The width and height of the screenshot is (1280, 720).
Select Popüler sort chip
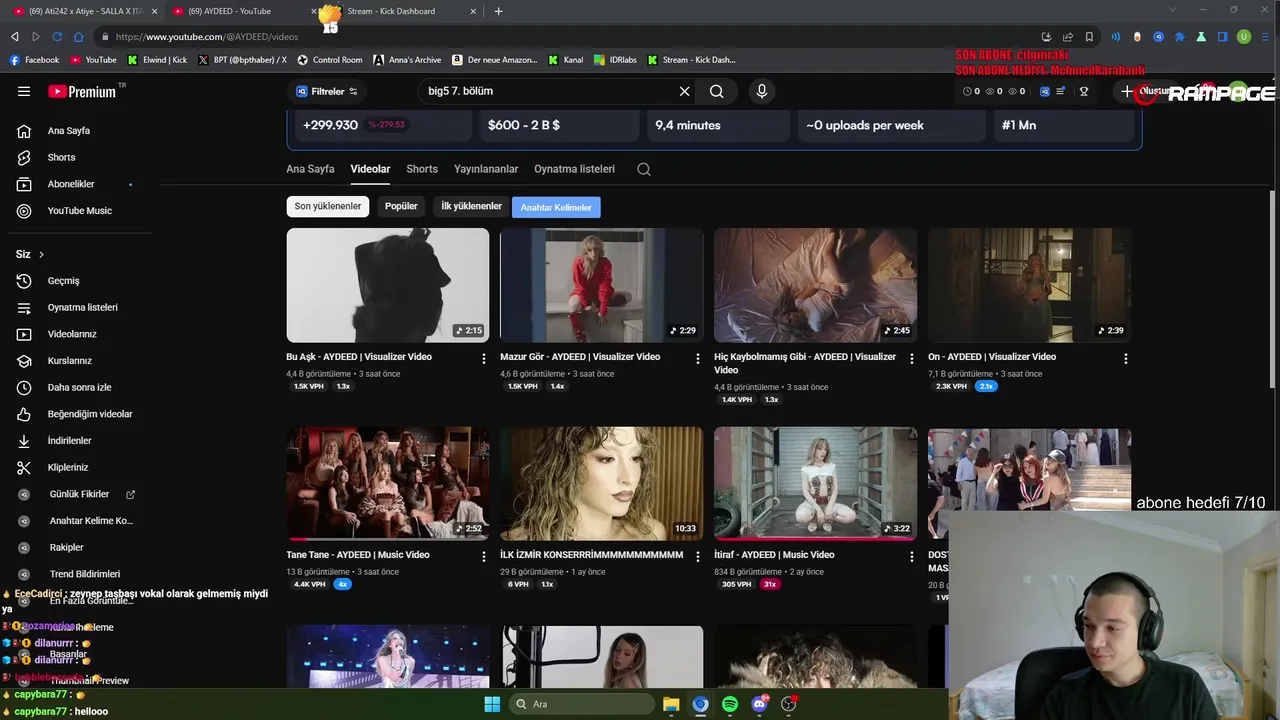click(401, 206)
